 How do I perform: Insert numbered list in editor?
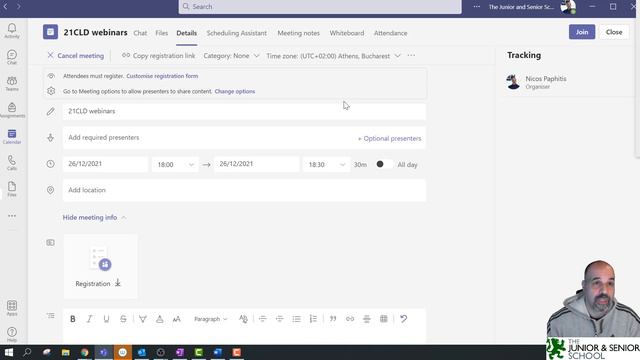click(x=313, y=319)
